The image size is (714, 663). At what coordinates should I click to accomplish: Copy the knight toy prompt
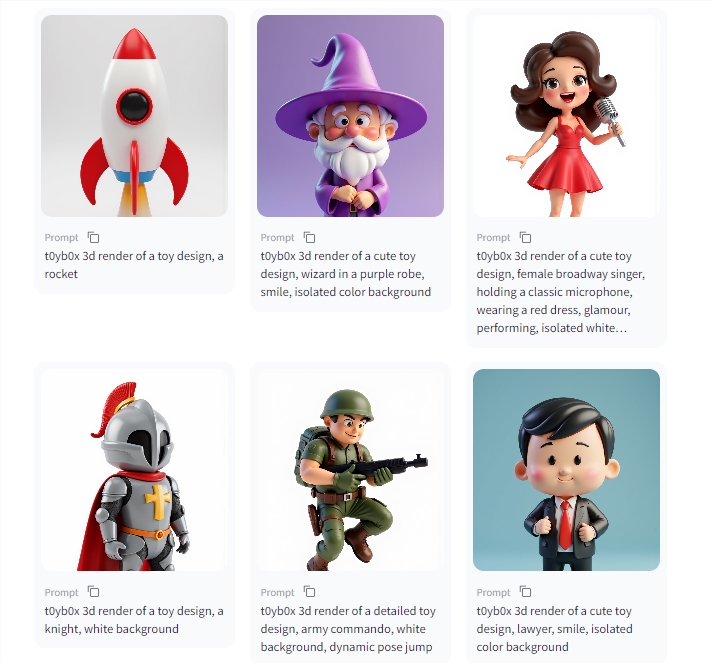(x=93, y=592)
